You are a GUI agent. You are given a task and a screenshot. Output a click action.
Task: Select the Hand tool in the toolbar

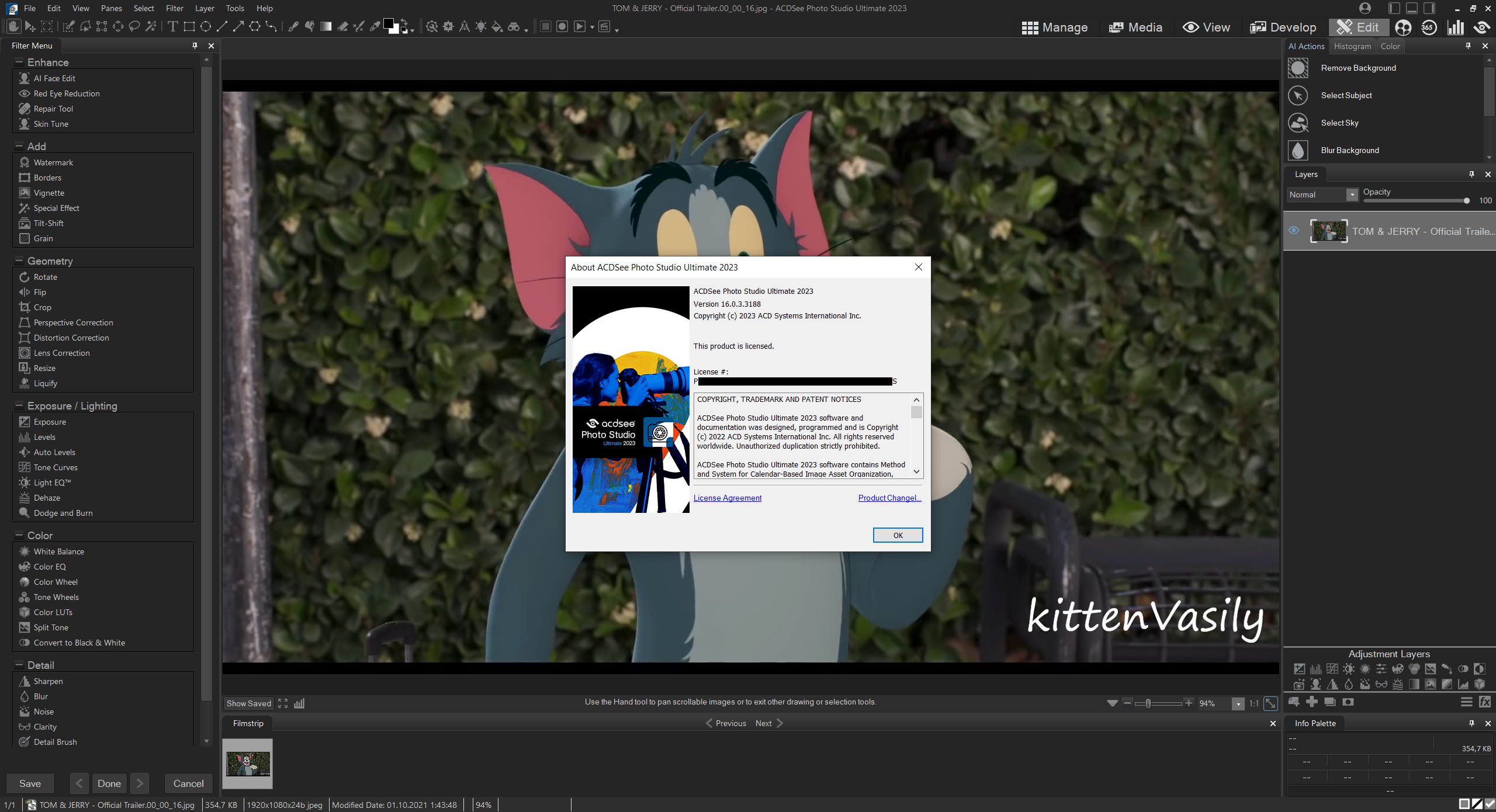[x=13, y=26]
